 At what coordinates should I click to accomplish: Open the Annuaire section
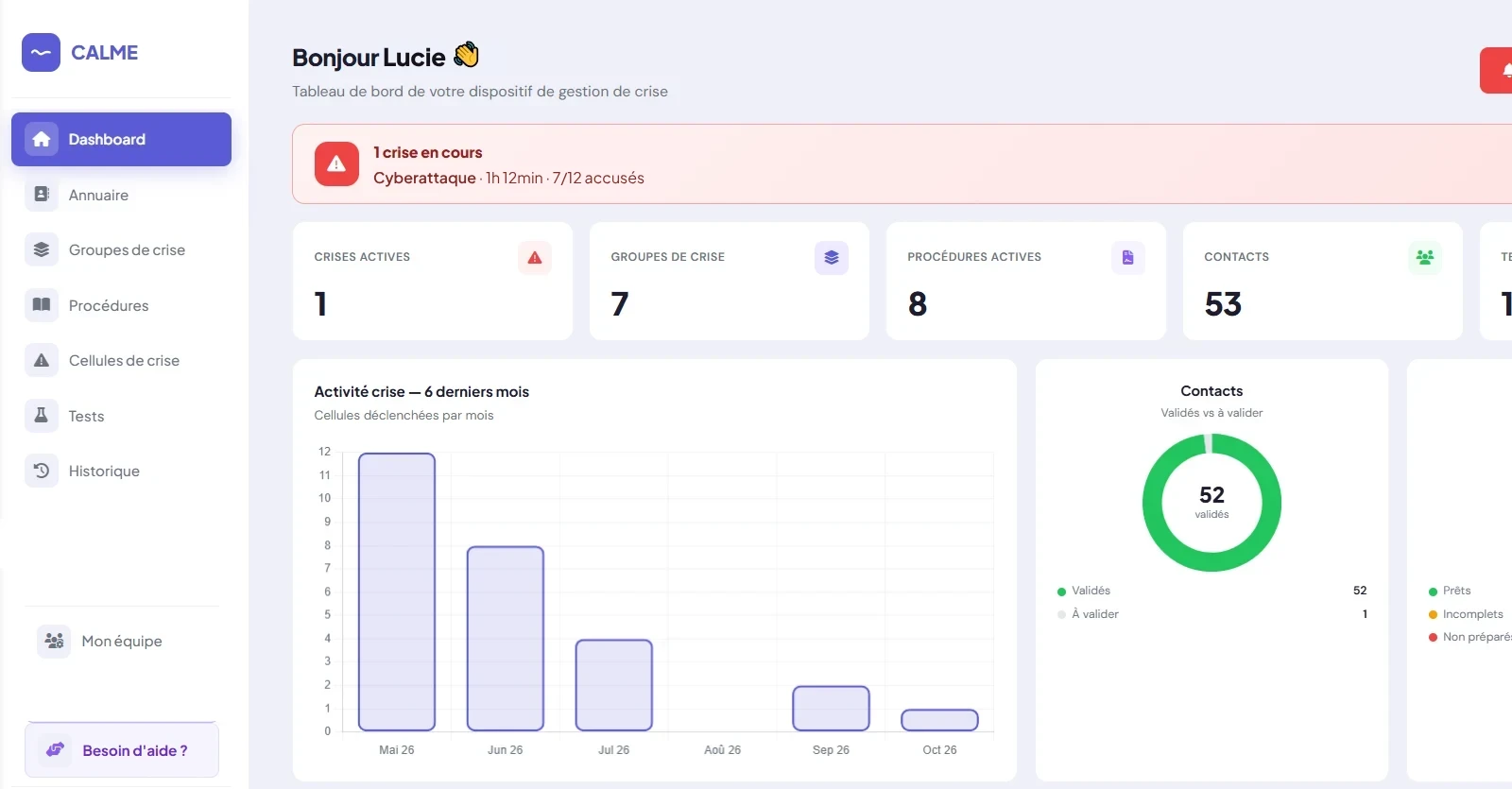pyautogui.click(x=121, y=195)
